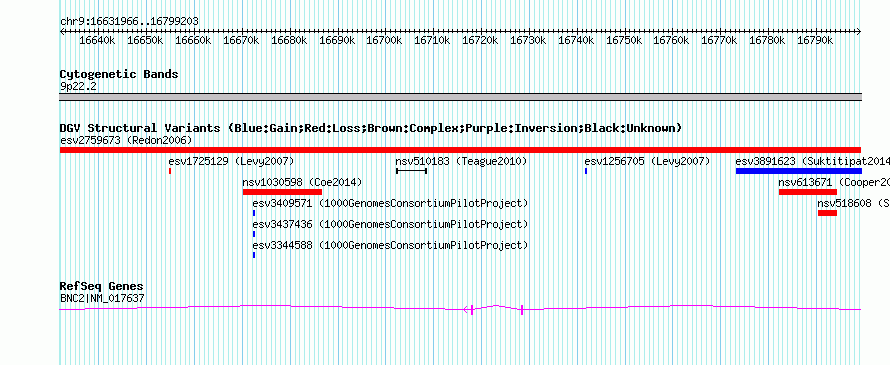
Task: Click the red esv2759673 Redon2006 variant bar
Action: (x=460, y=150)
